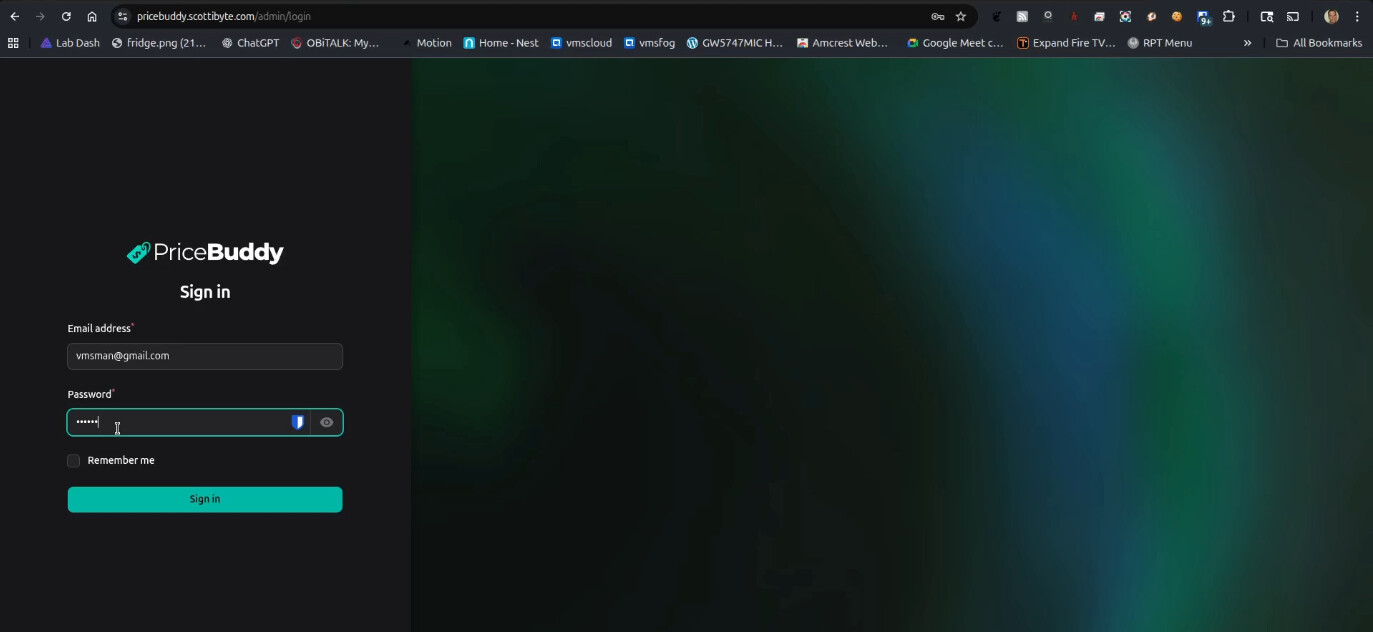The width and height of the screenshot is (1373, 632).
Task: Click the cookie extension icon
Action: click(1177, 16)
